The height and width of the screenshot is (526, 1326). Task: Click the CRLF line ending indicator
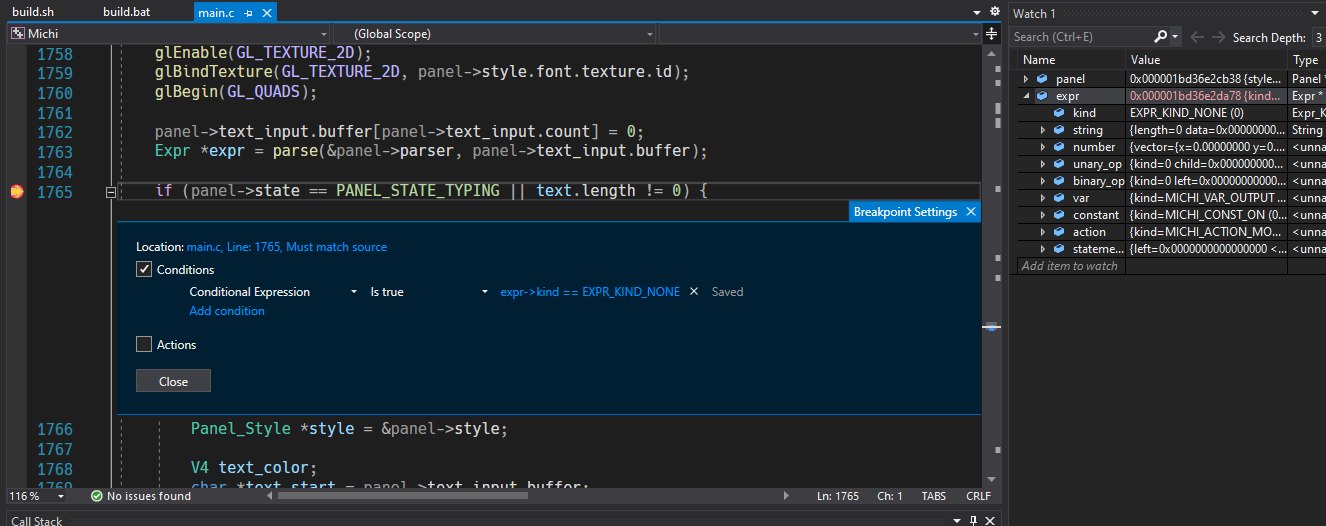point(978,496)
